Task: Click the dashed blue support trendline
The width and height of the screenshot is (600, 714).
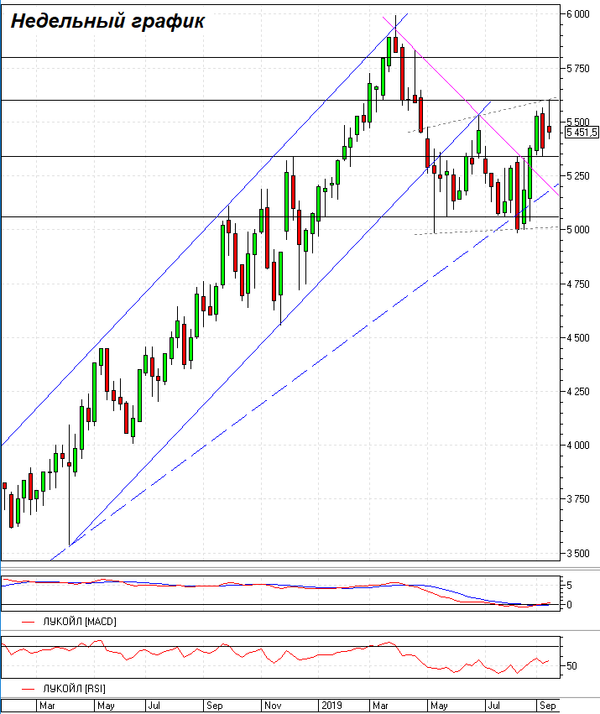Action: click(x=273, y=393)
